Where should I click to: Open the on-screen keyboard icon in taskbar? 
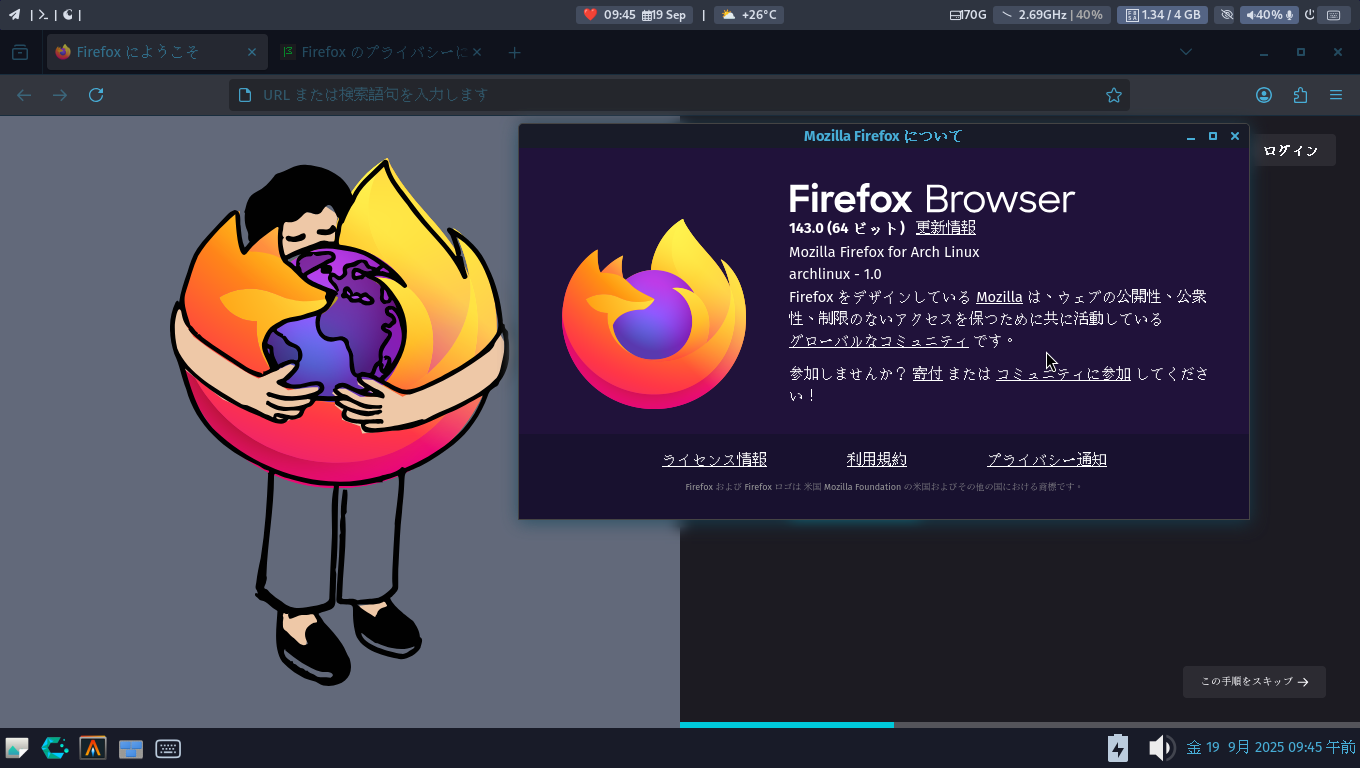click(x=168, y=748)
